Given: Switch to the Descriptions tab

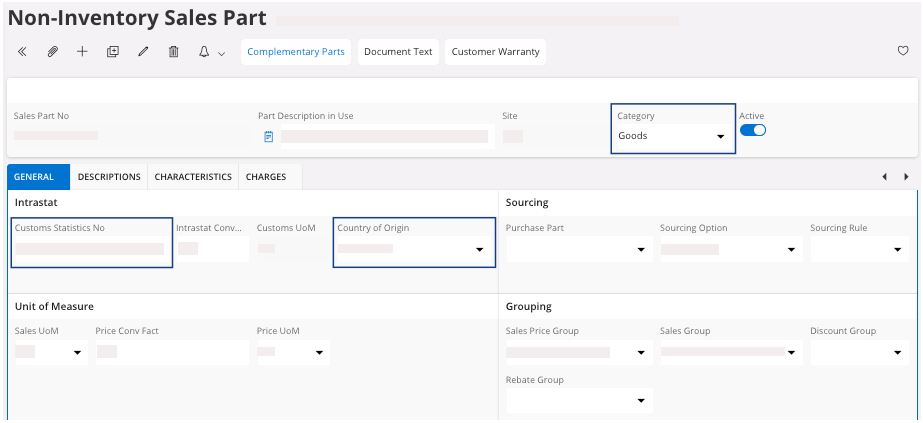Looking at the screenshot, I should click(x=109, y=177).
